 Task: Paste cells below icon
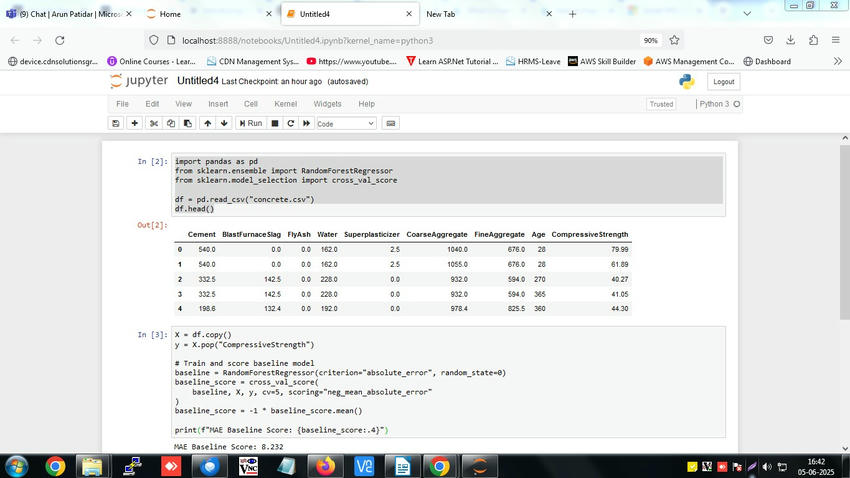tap(188, 124)
